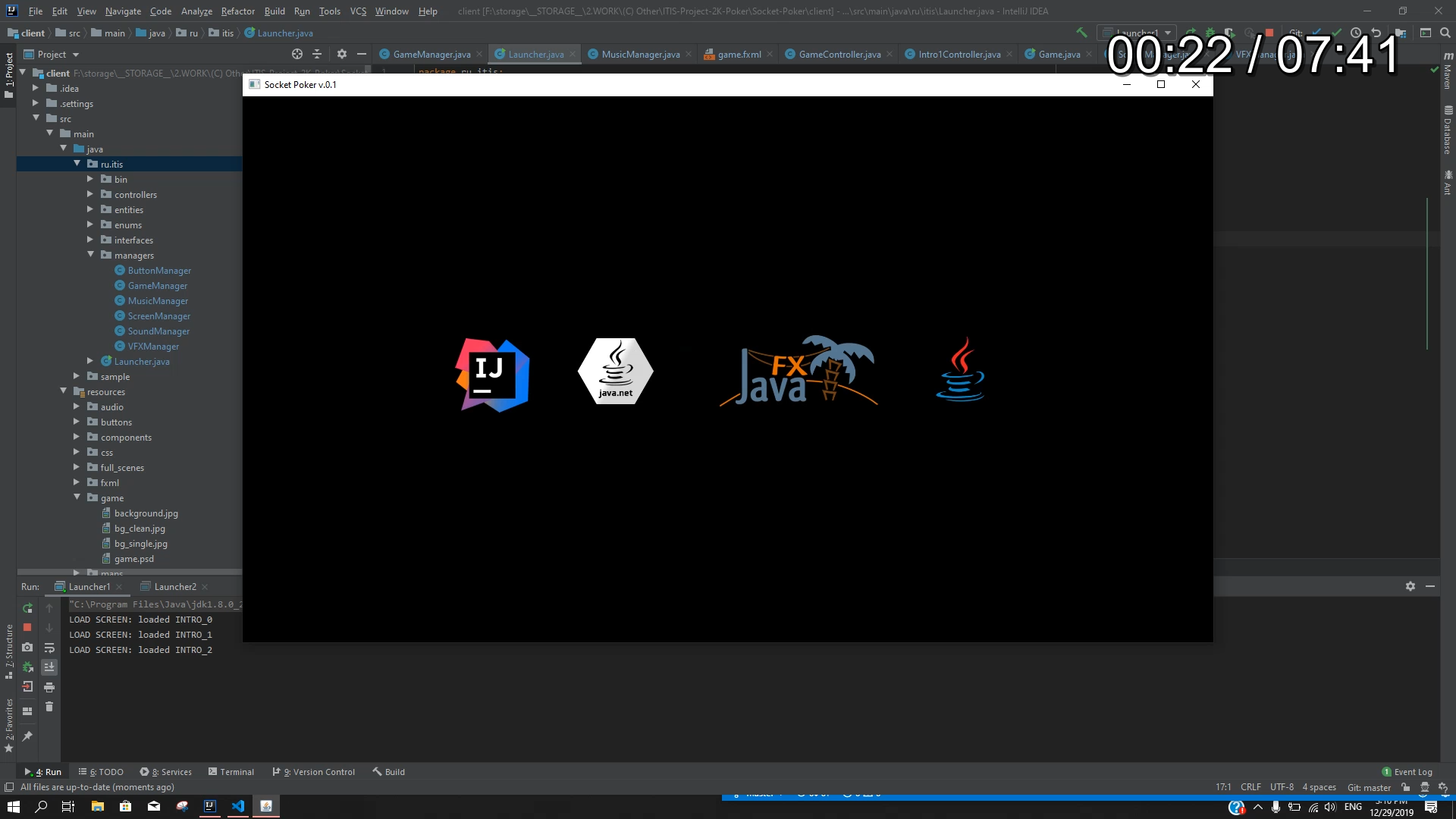Click the print console output icon
The image size is (1456, 819).
(49, 687)
